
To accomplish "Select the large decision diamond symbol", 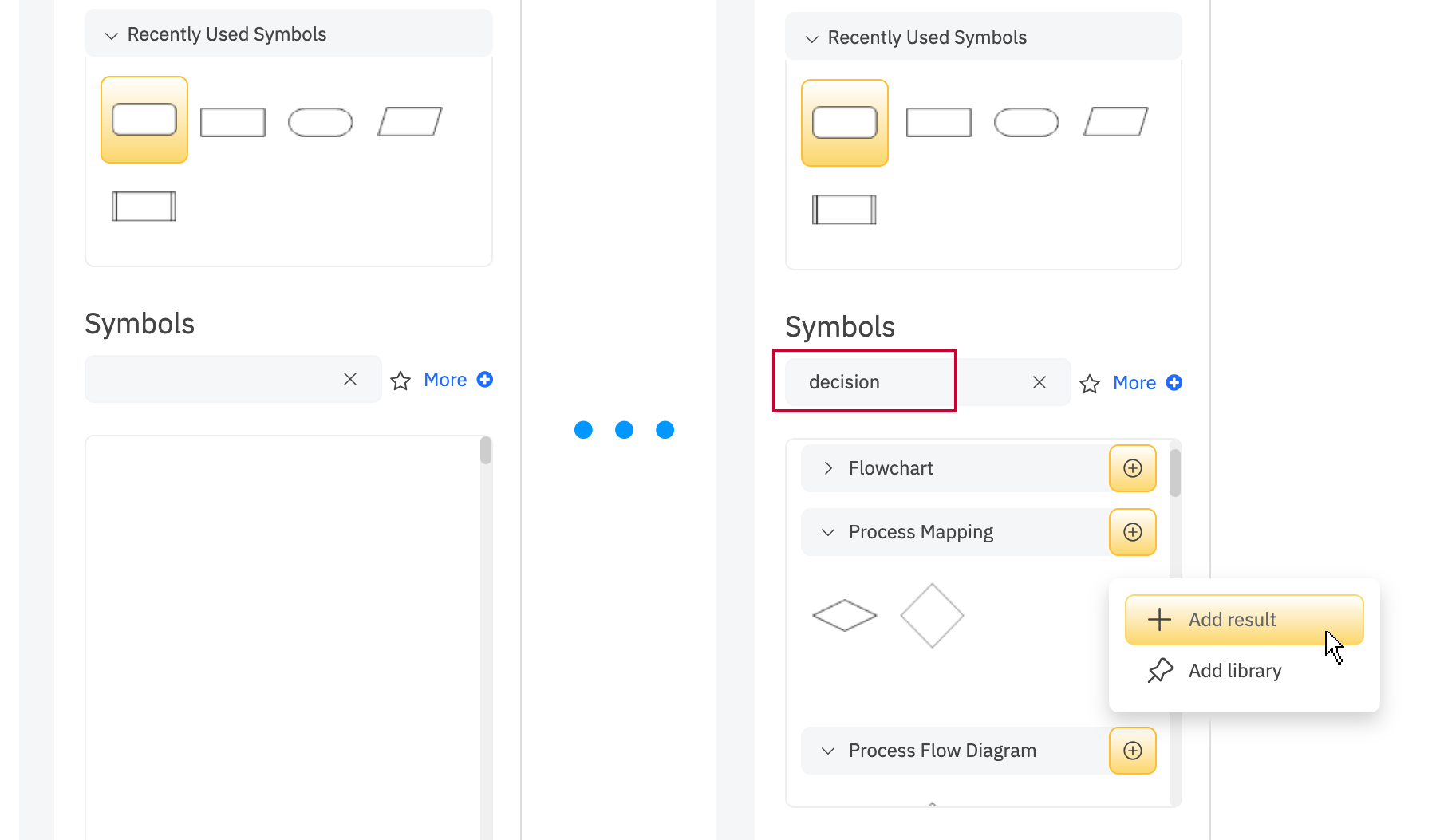I will coord(932,615).
